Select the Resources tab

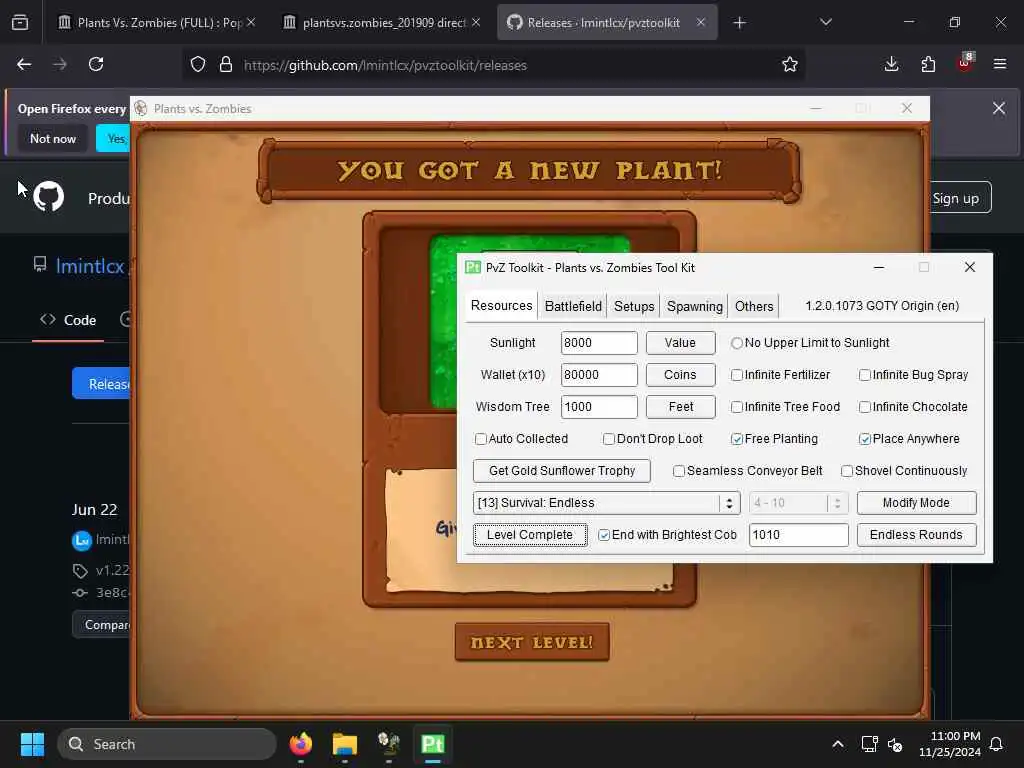pyautogui.click(x=502, y=306)
